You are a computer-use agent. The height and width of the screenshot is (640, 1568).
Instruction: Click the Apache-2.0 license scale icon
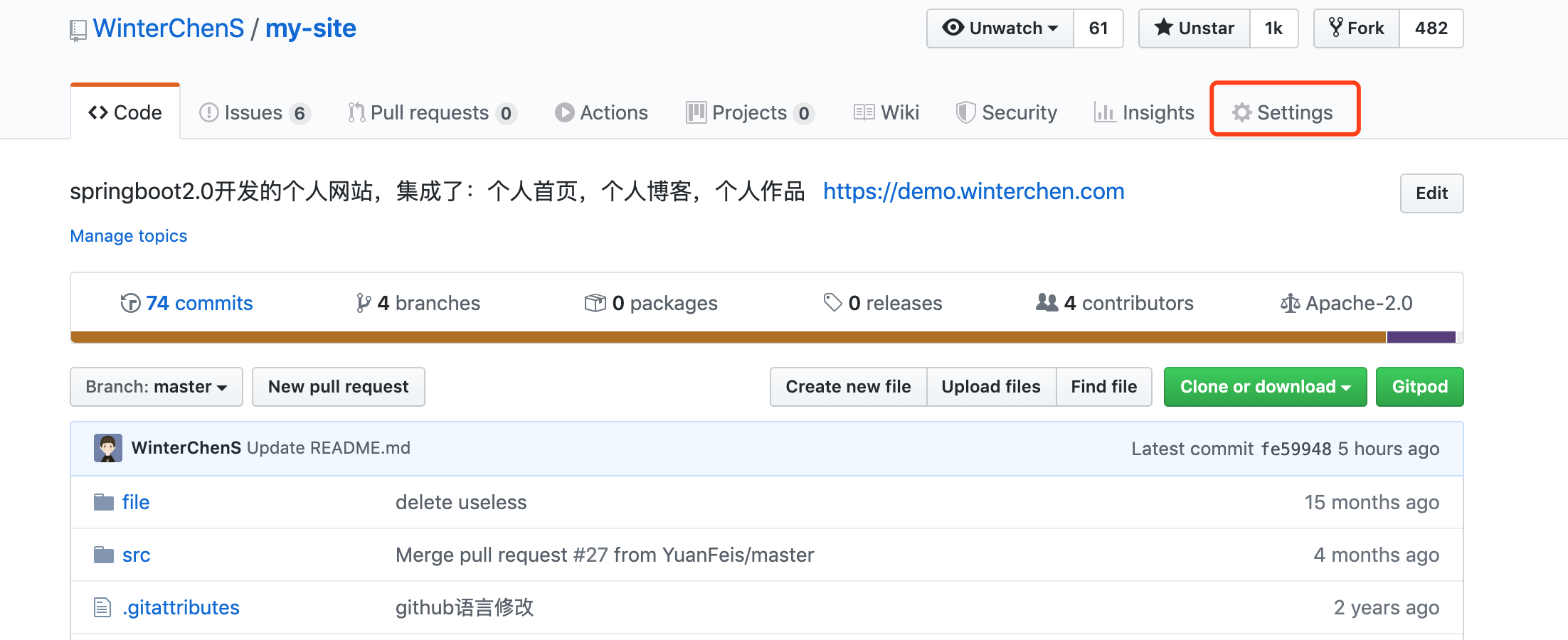click(1290, 304)
